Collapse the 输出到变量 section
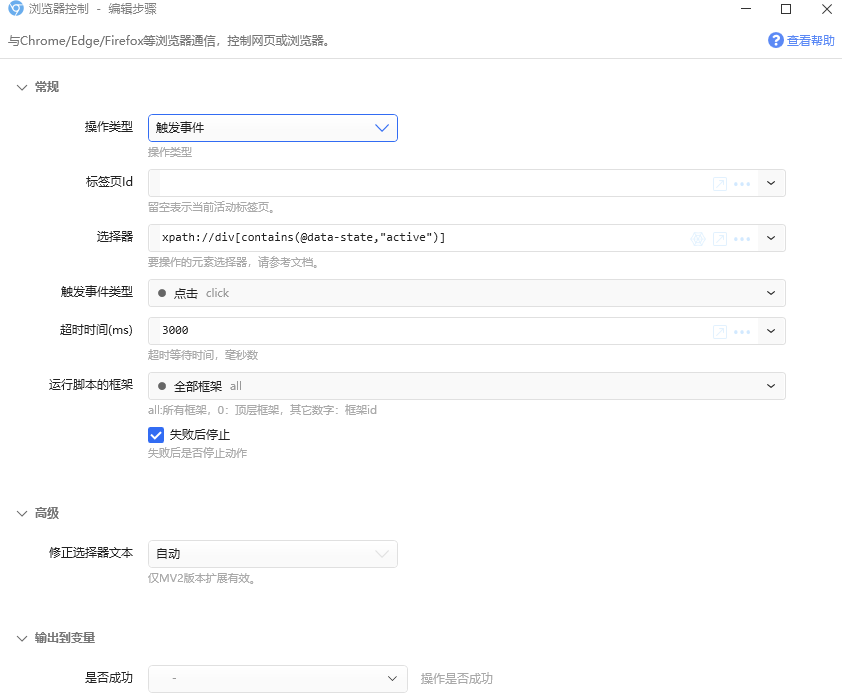Image resolution: width=842 pixels, height=697 pixels. pyautogui.click(x=22, y=638)
